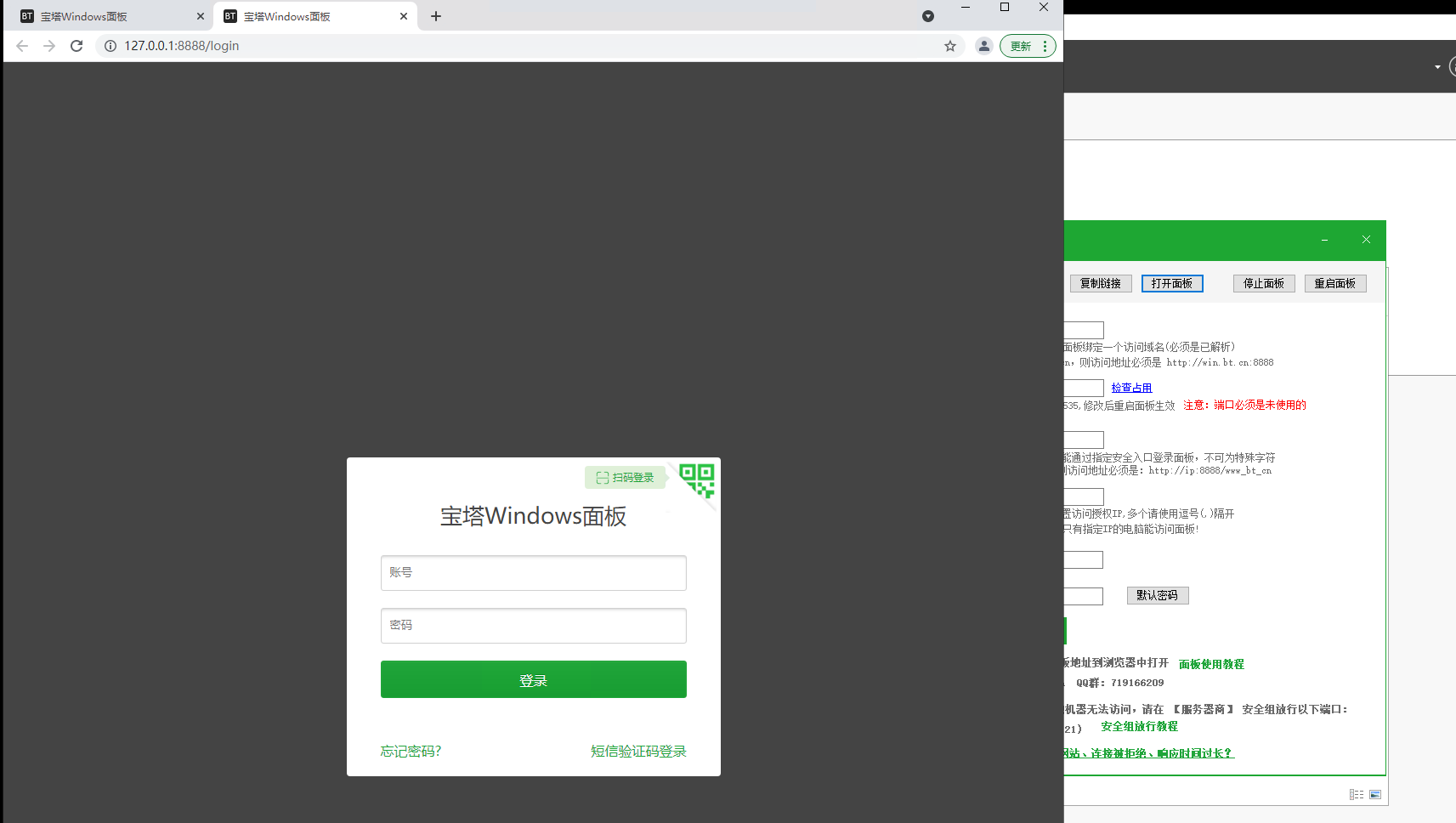Click the browser back arrow
Viewport: 1456px width, 823px height.
22,46
